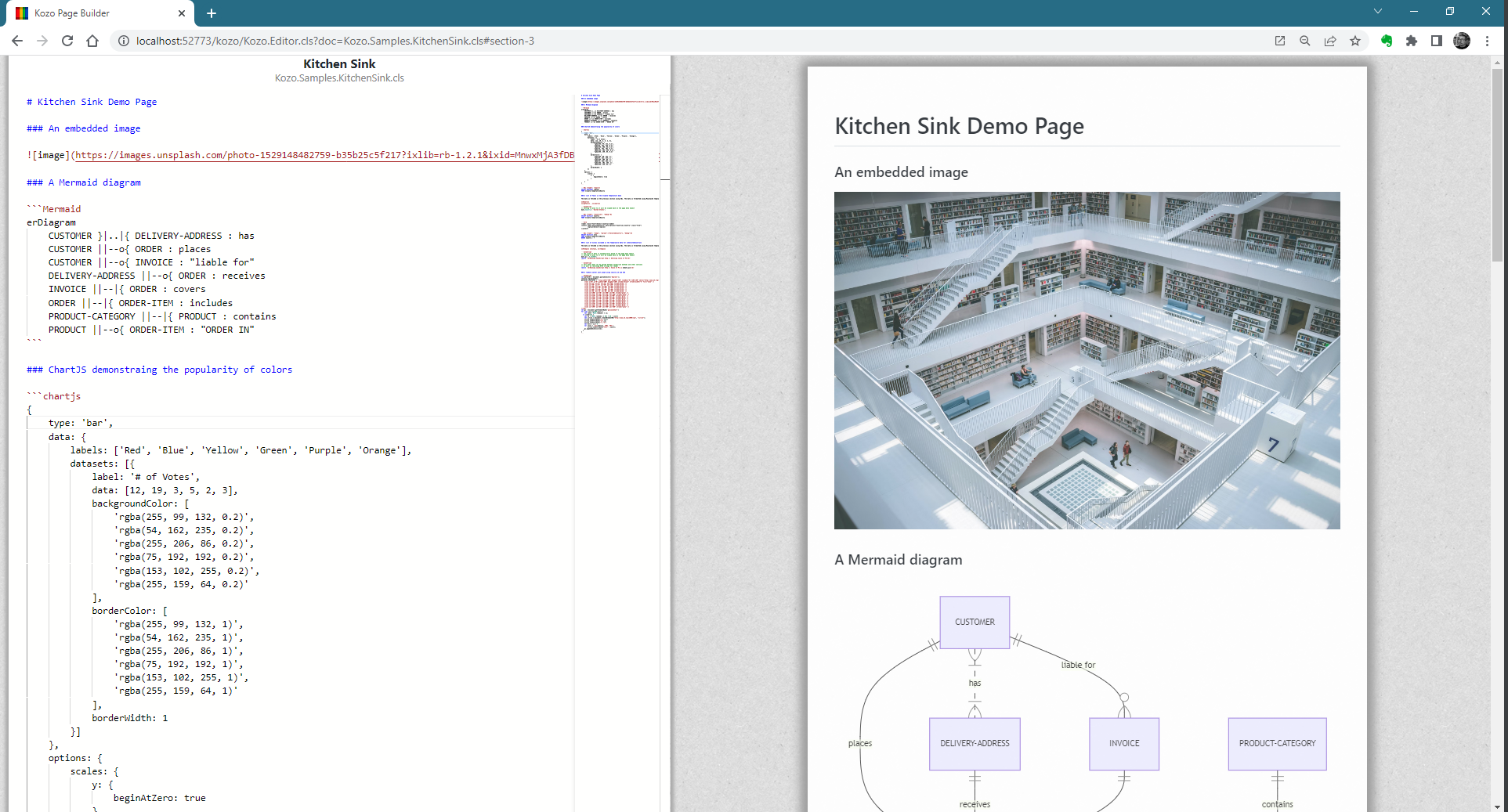Click the PRODUCT-CATEGORY entity box
1508x812 pixels.
[1277, 743]
